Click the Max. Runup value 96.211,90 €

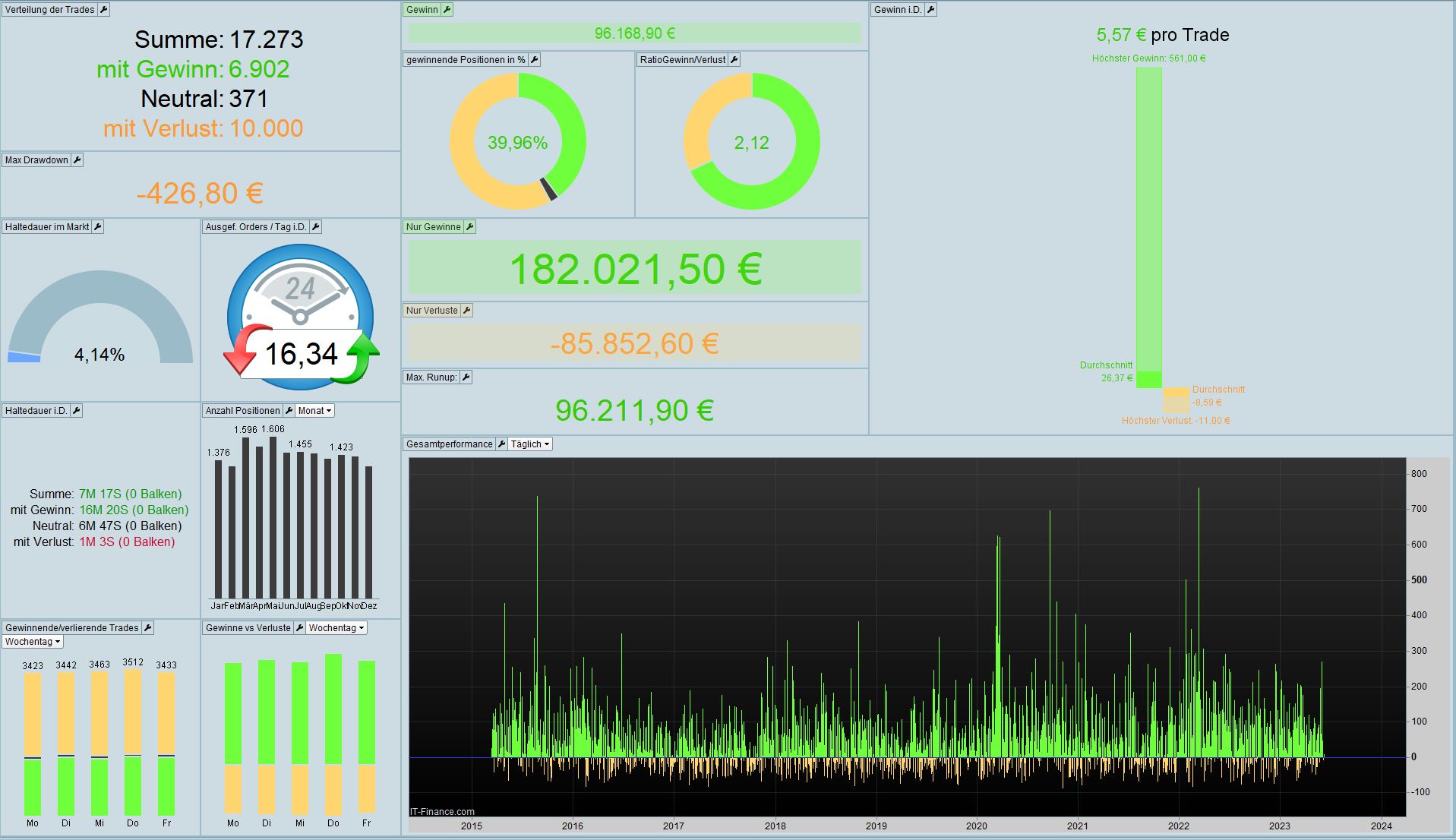click(635, 410)
